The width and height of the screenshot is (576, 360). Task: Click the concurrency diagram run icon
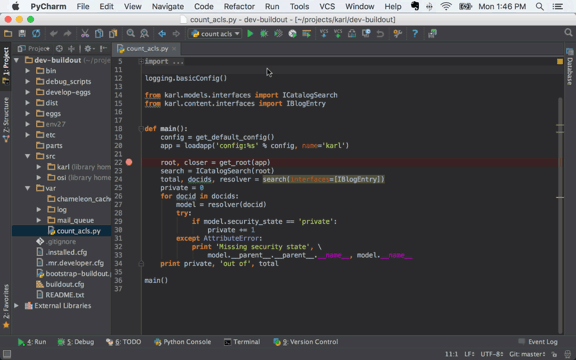(x=306, y=34)
